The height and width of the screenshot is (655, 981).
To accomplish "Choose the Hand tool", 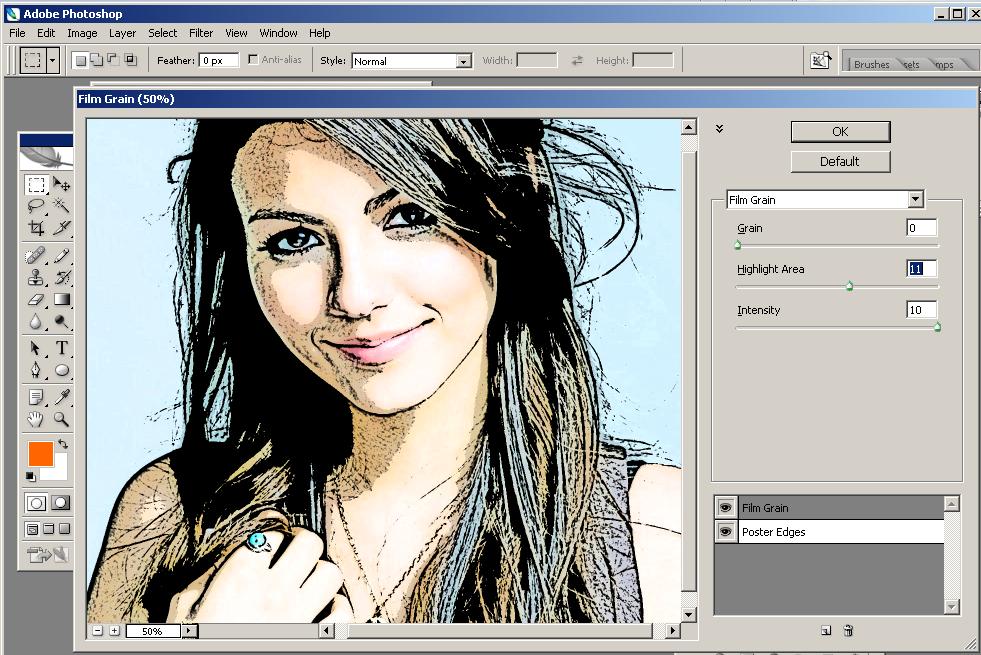I will (x=36, y=419).
